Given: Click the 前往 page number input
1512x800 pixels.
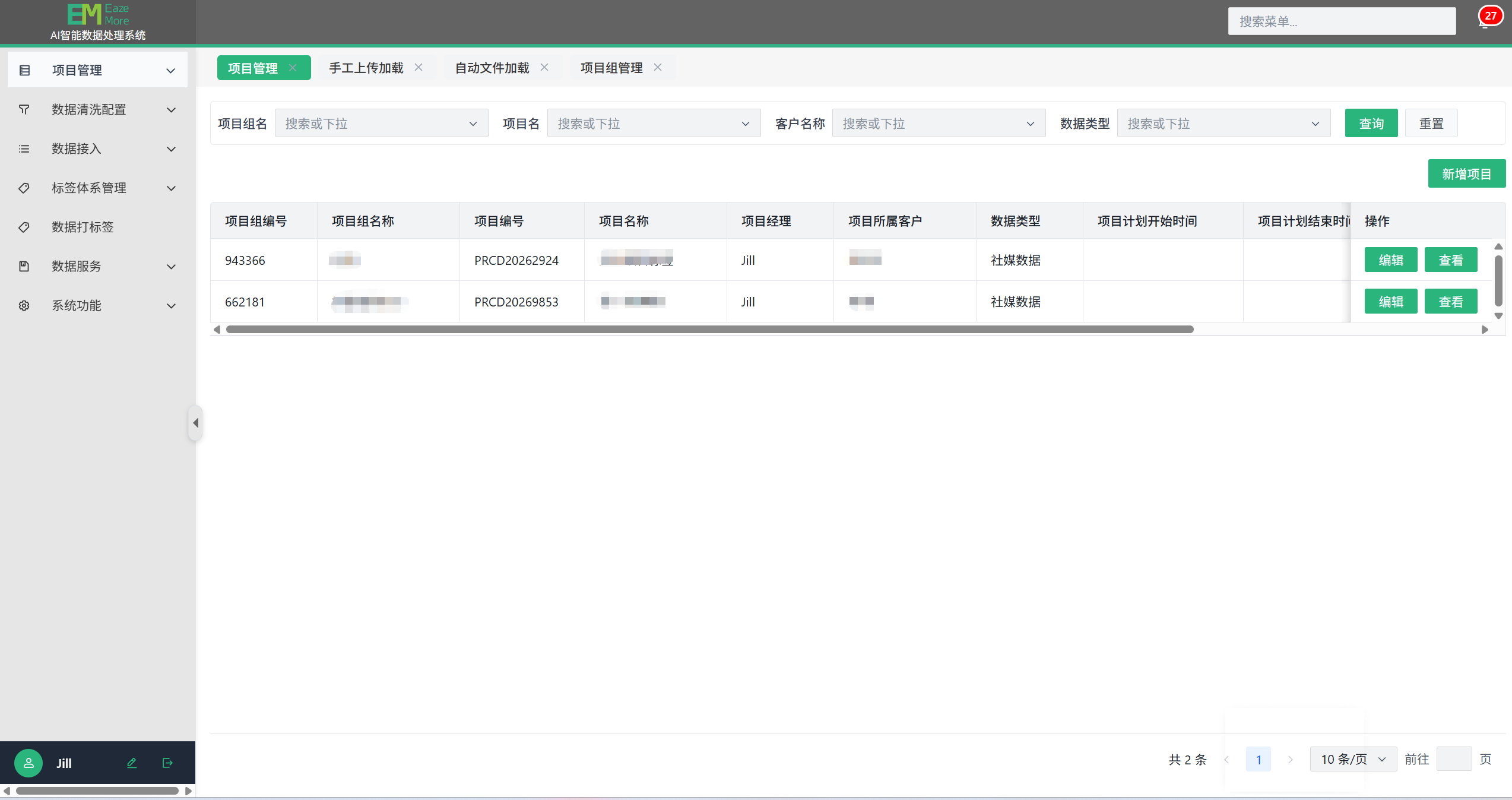Looking at the screenshot, I should coord(1454,760).
